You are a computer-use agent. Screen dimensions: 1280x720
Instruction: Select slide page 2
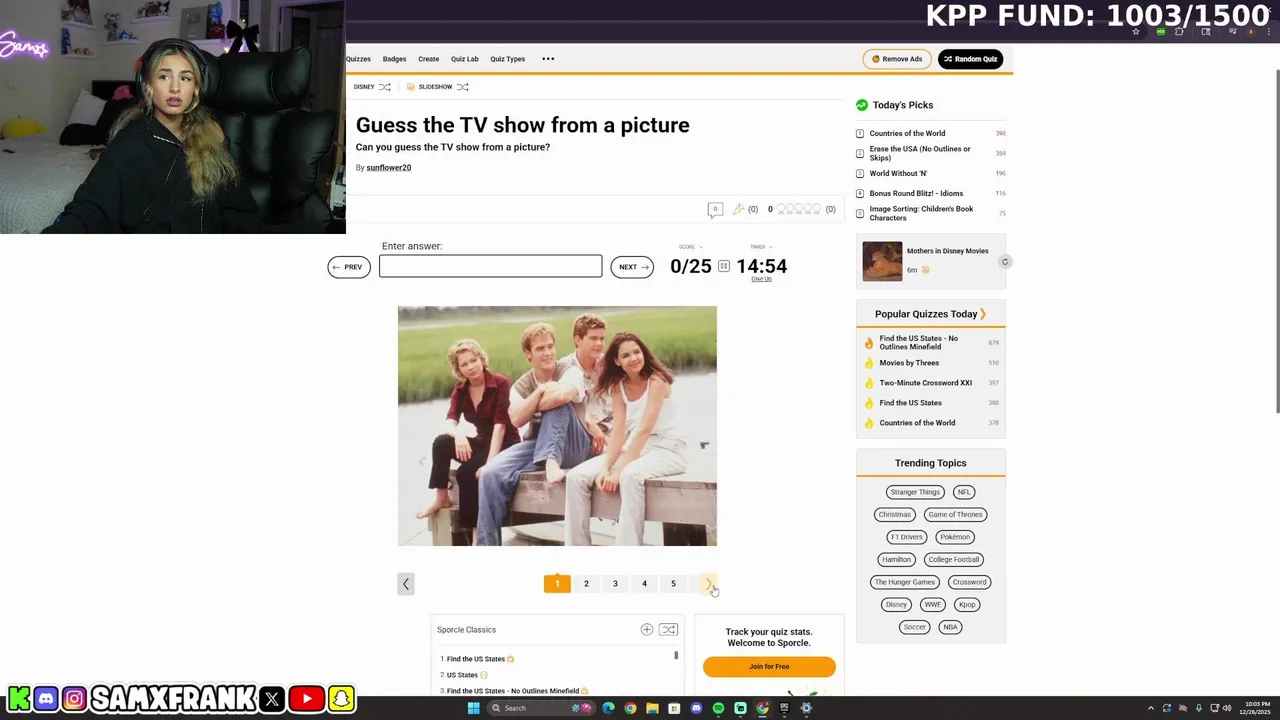pyautogui.click(x=586, y=584)
